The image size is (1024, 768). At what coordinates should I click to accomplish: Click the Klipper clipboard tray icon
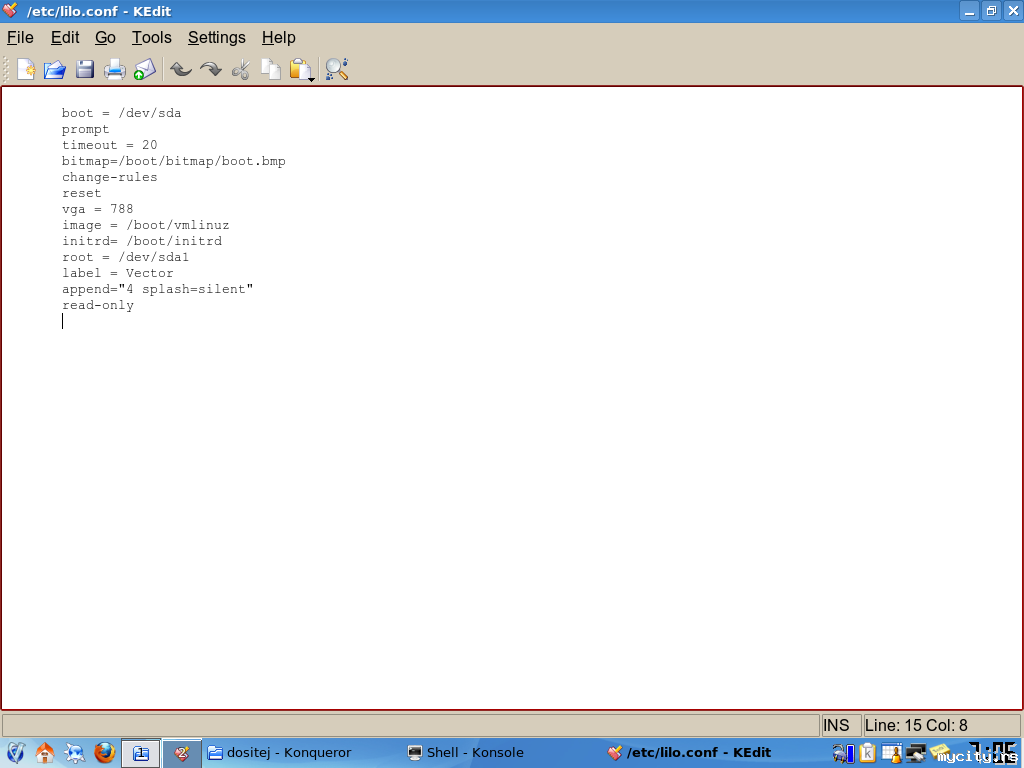[867, 753]
